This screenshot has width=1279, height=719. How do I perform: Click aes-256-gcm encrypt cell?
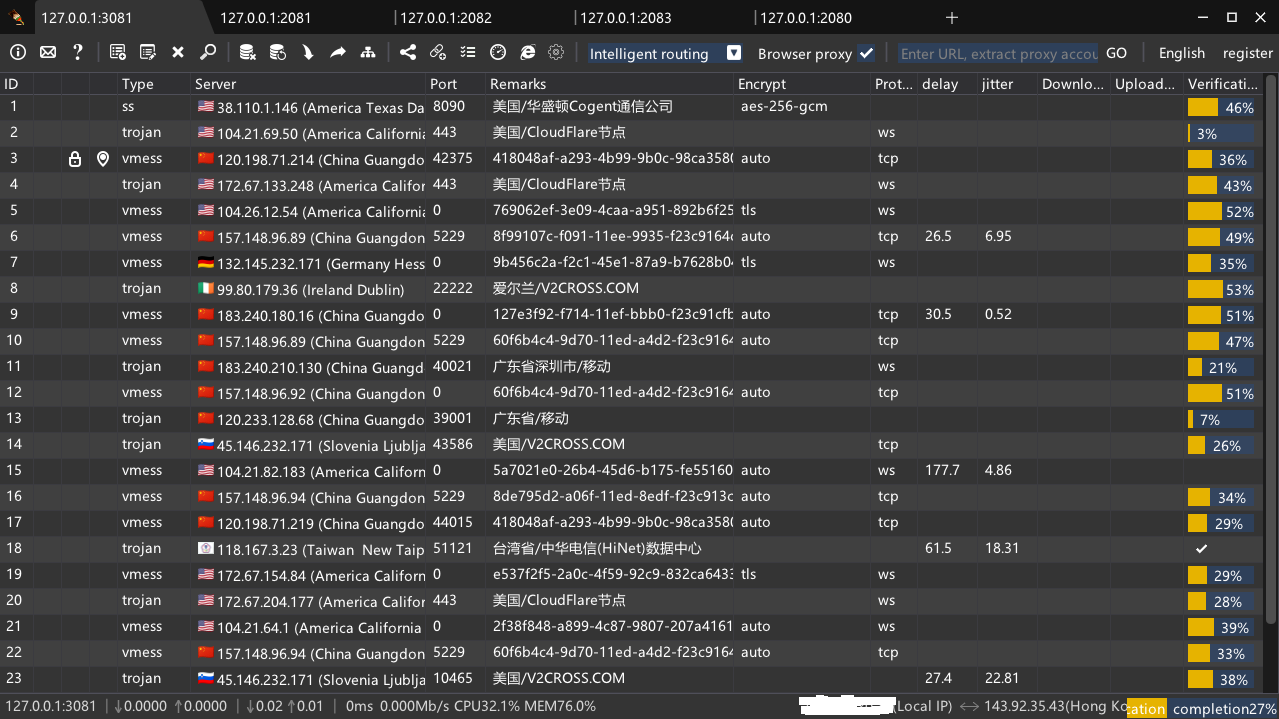[784, 106]
